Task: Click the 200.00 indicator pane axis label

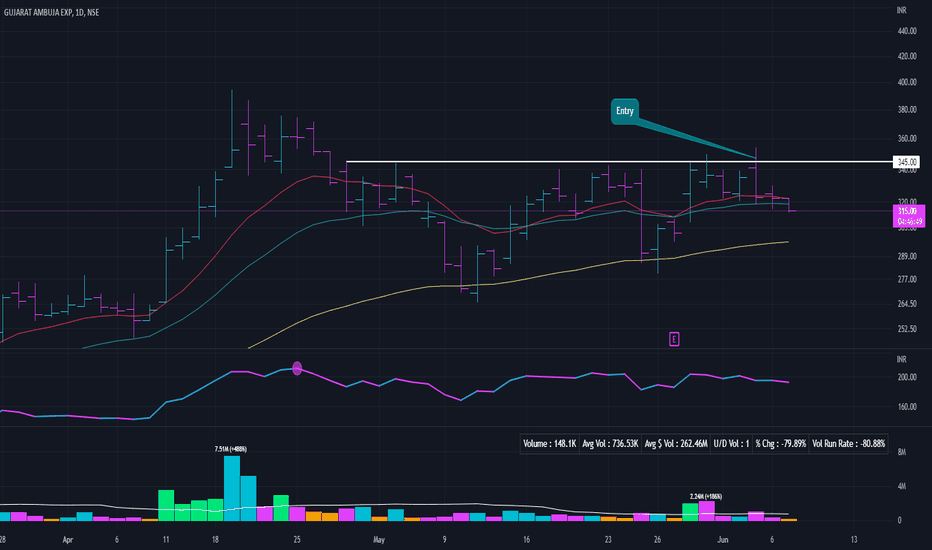Action: coord(907,377)
